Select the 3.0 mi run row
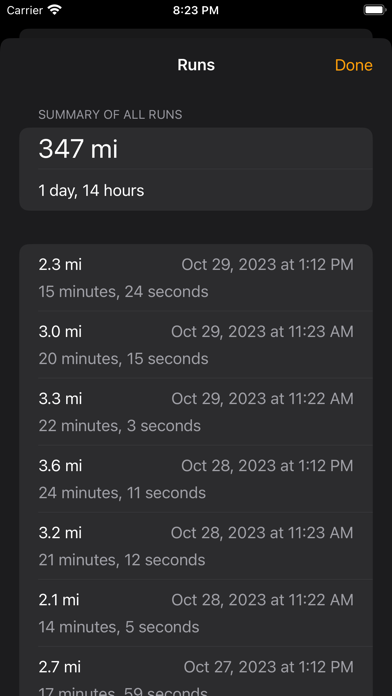392x696 pixels. (x=196, y=345)
